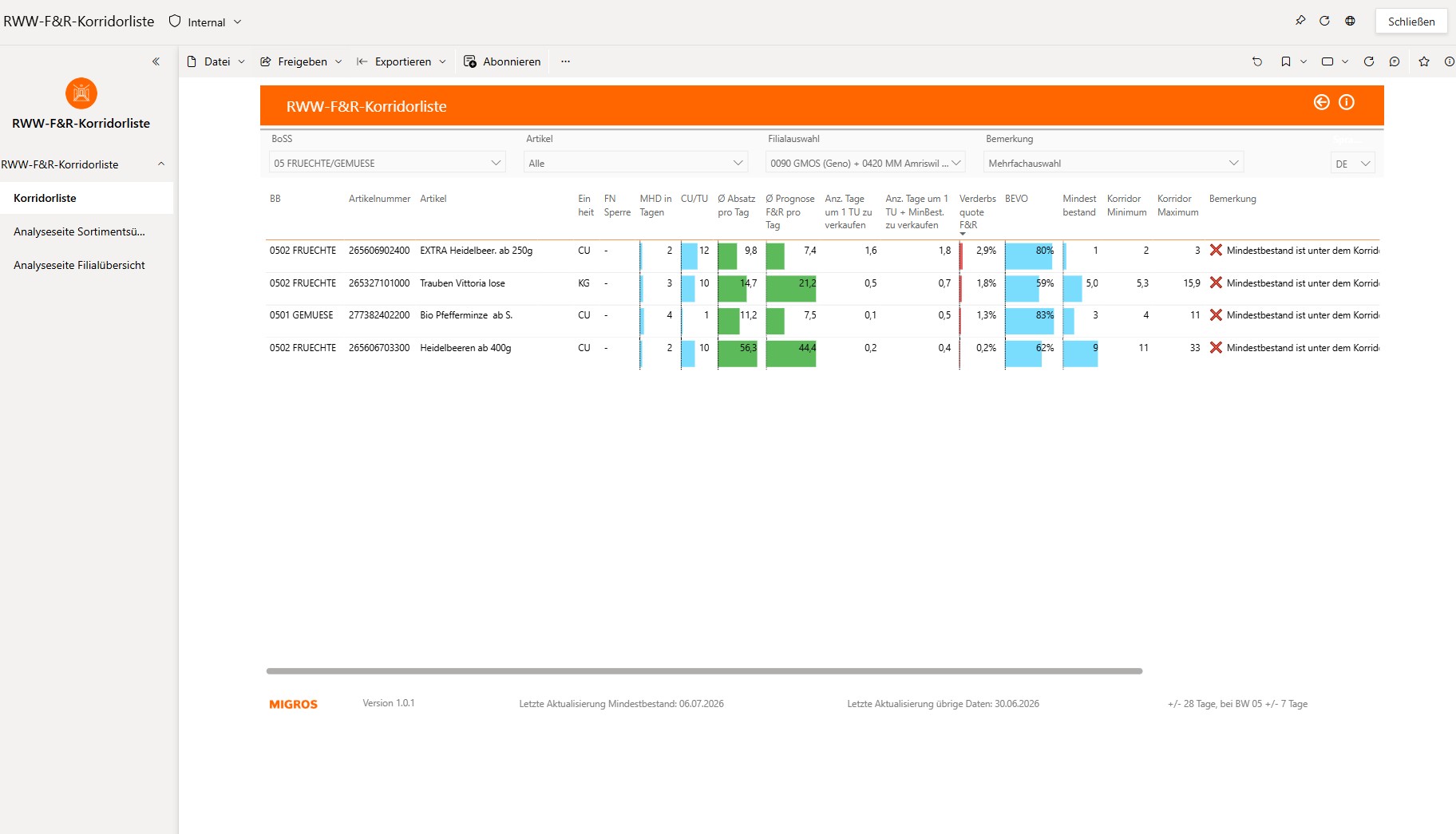Collapse the RWW-F&R-Korridorliste section chevron

coord(161,164)
